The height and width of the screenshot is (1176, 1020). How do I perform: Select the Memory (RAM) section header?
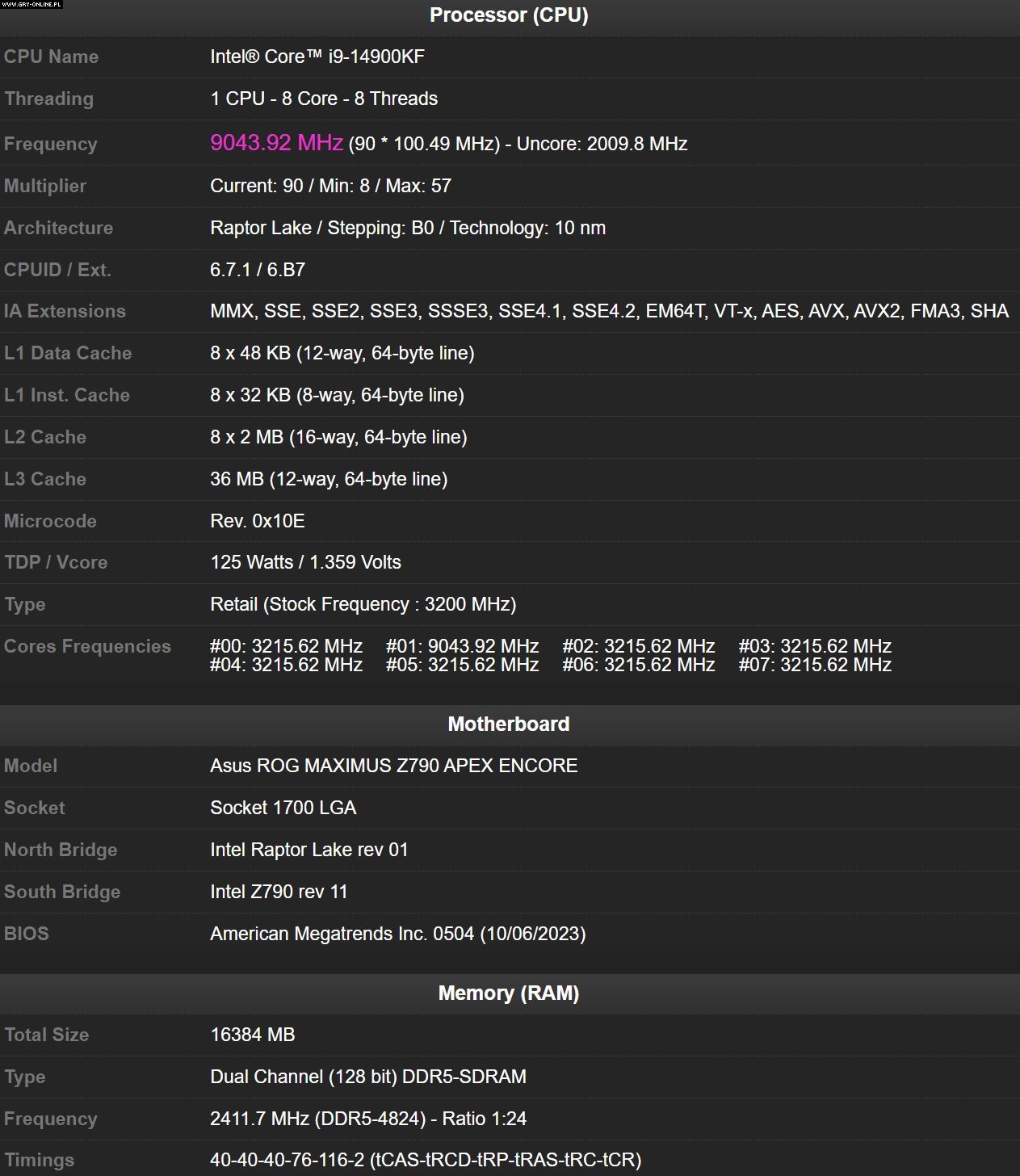click(x=509, y=993)
